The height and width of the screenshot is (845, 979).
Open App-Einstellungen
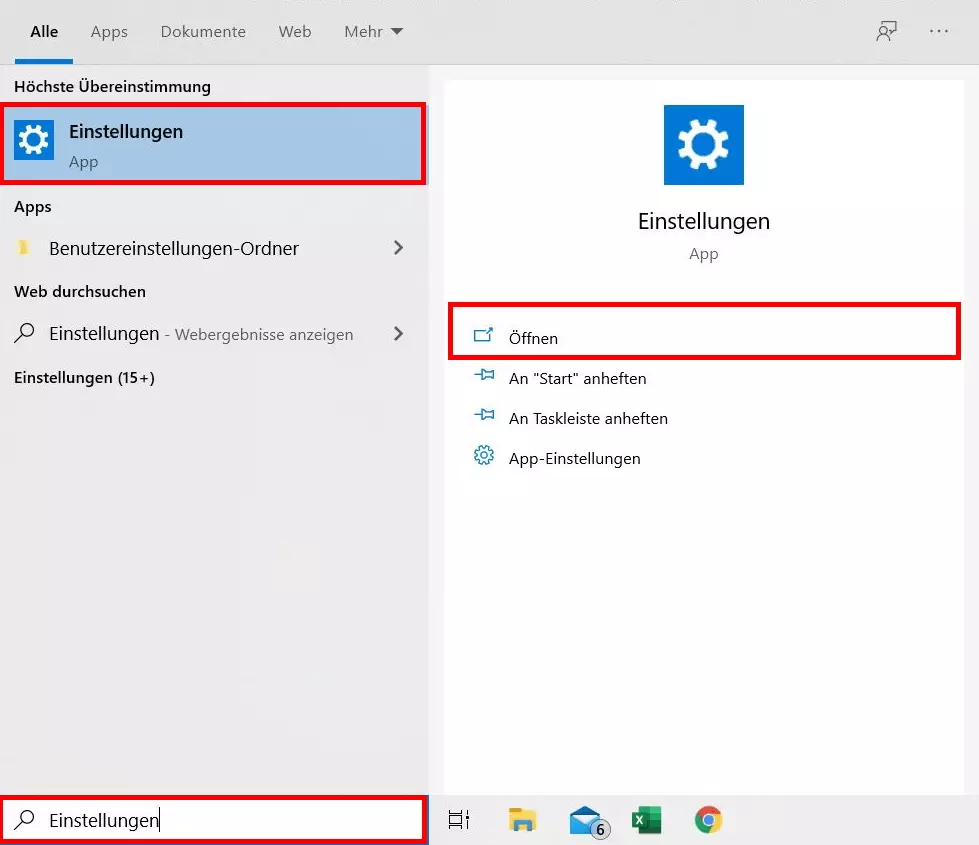[574, 458]
